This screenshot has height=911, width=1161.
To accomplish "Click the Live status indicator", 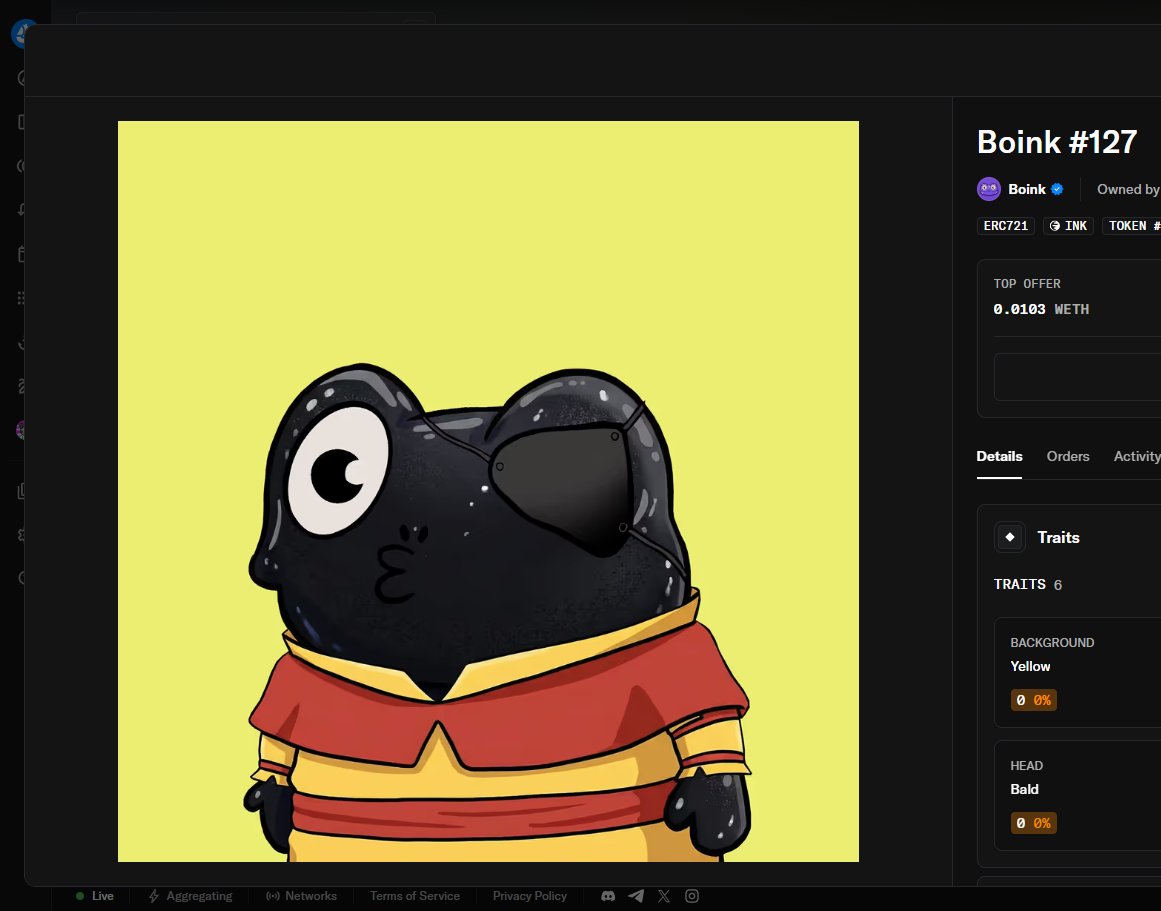I will 95,896.
